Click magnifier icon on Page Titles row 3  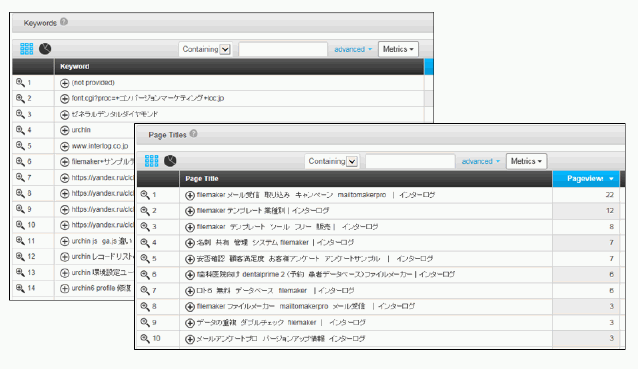[x=145, y=227]
